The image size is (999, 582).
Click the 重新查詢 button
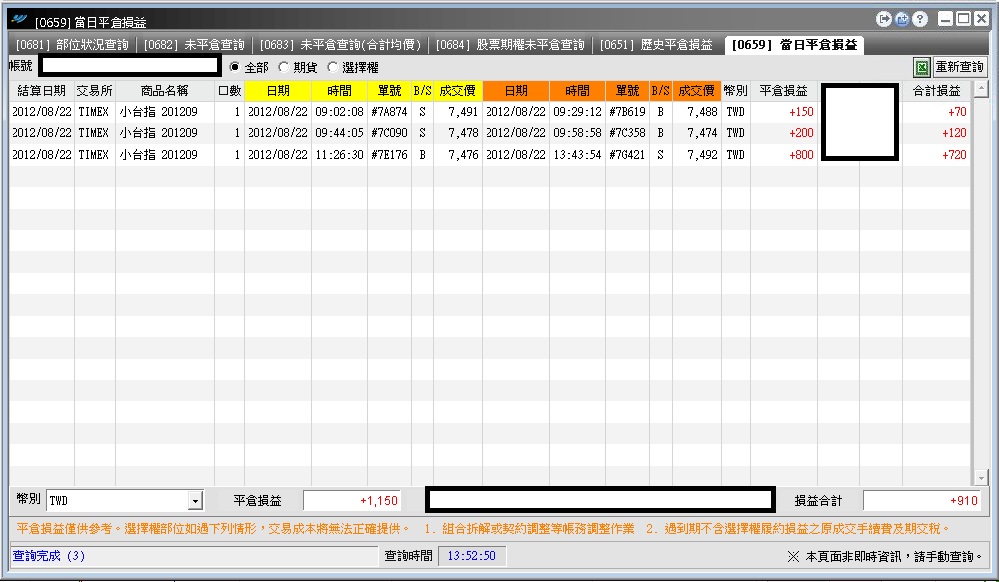[x=959, y=67]
